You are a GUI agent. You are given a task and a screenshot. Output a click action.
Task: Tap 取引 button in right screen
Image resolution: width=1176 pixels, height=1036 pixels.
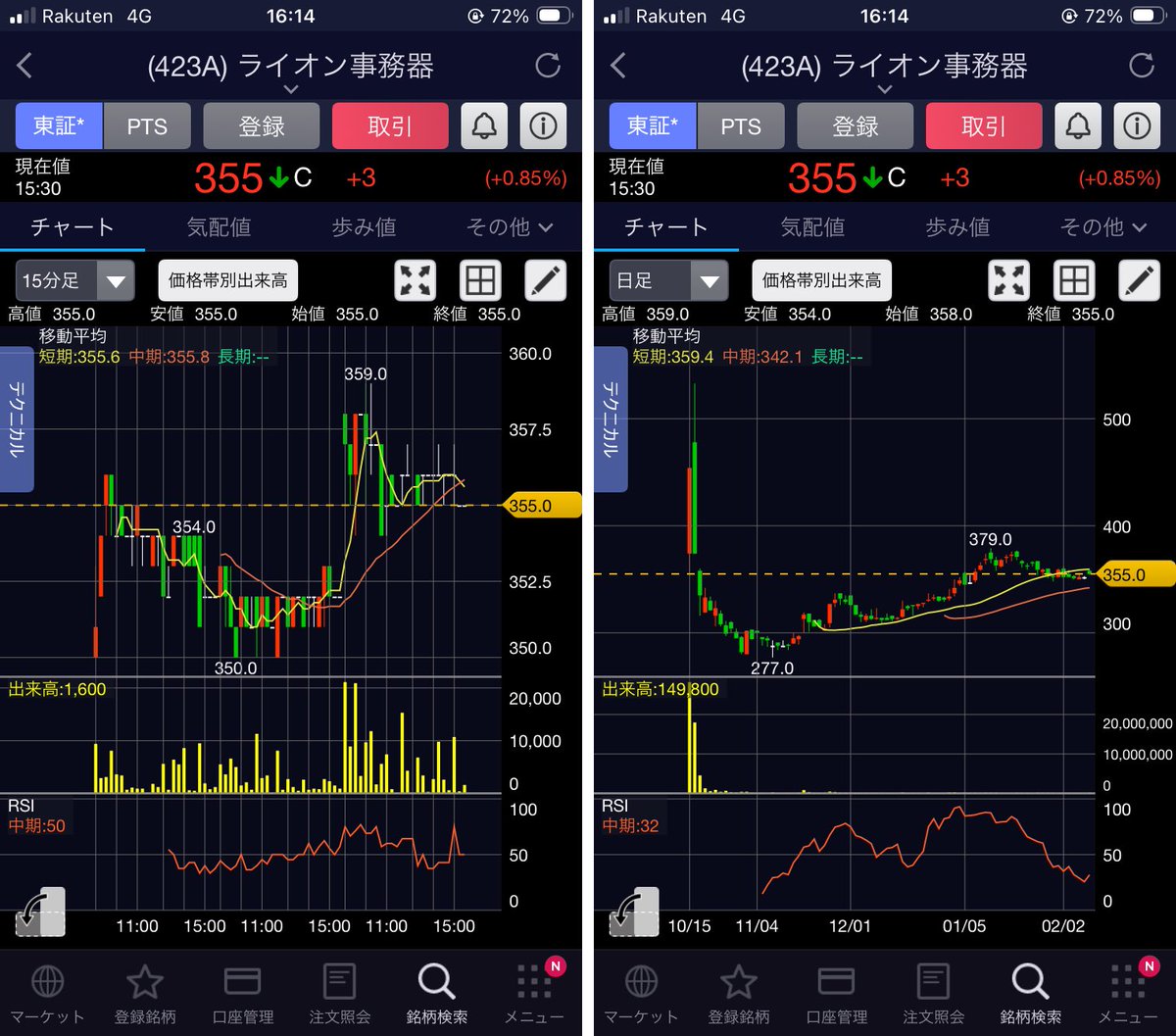pos(984,125)
